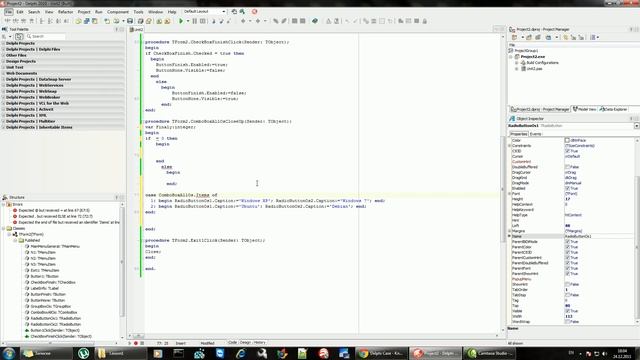Click the Camtasia Studio taskbar button

488,353
